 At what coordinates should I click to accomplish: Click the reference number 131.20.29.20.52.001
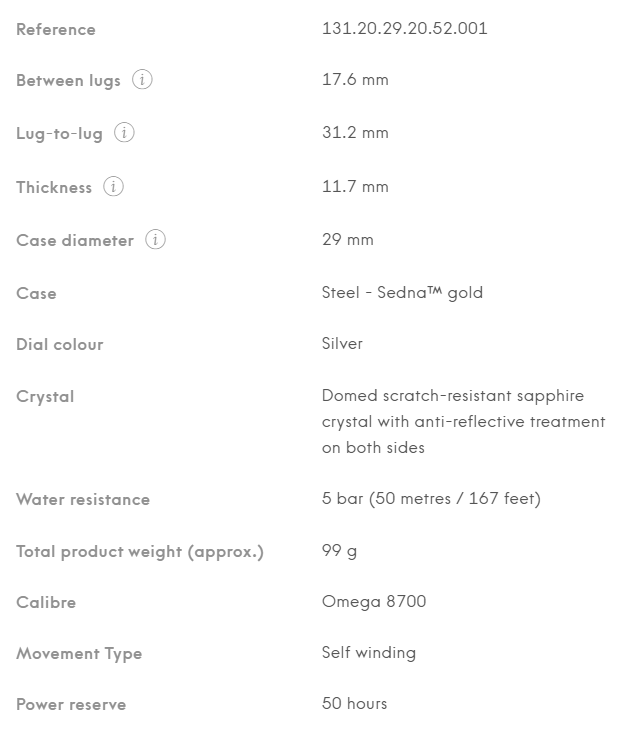click(404, 28)
